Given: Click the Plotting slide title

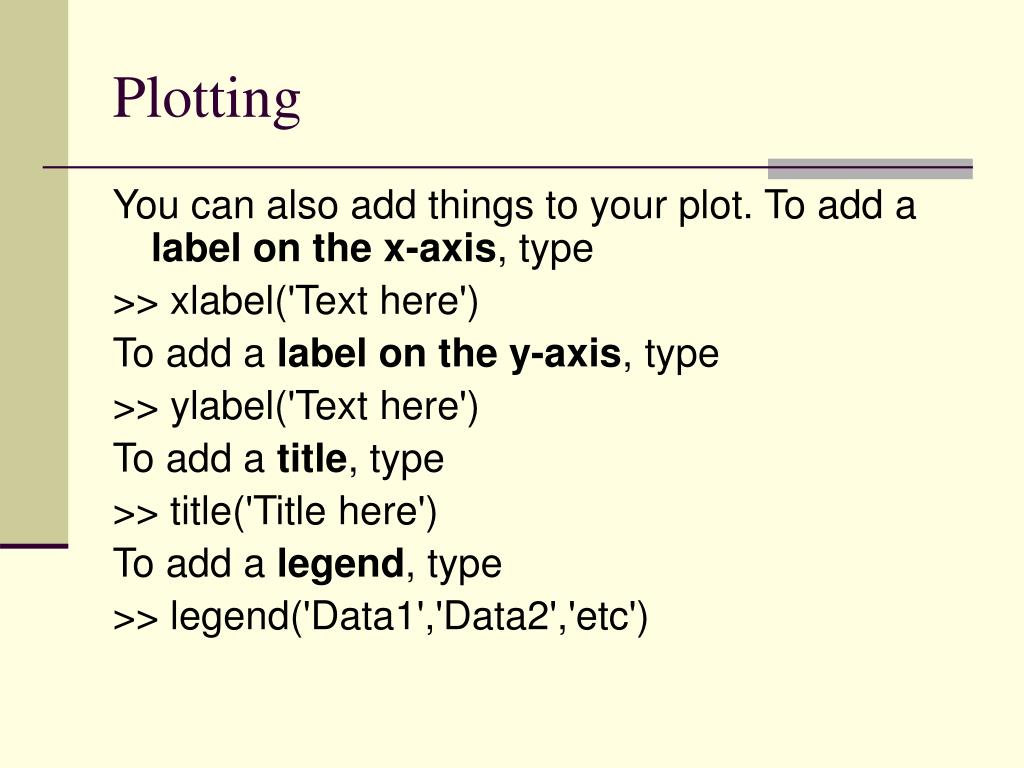Looking at the screenshot, I should click(x=206, y=100).
